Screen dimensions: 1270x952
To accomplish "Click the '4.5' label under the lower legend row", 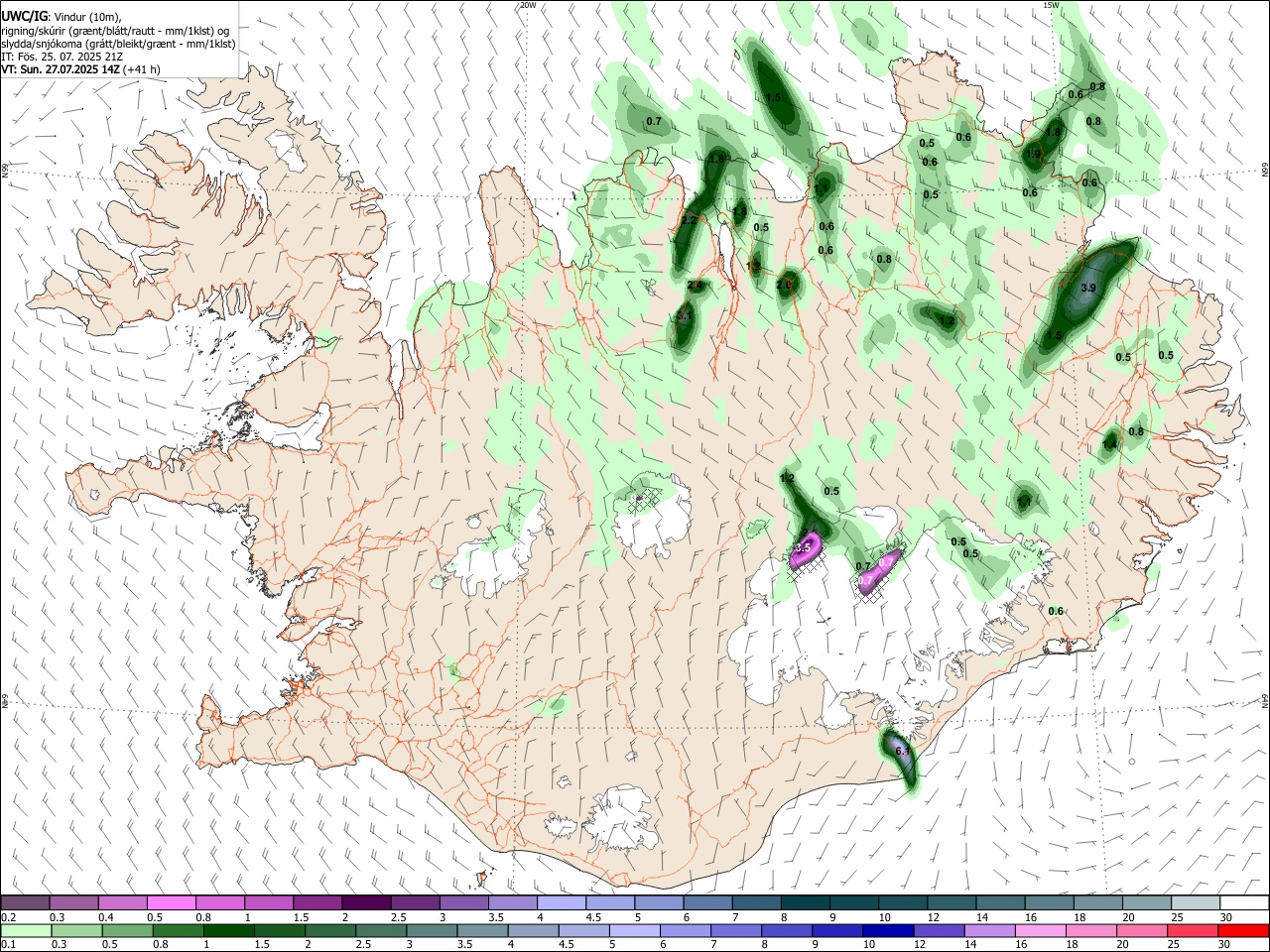I will click(566, 945).
